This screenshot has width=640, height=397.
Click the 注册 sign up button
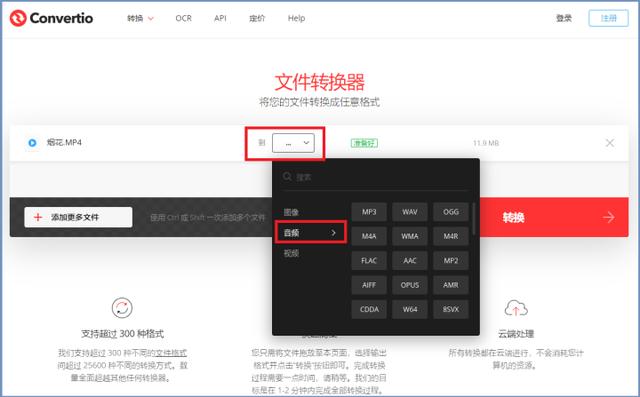coord(608,18)
